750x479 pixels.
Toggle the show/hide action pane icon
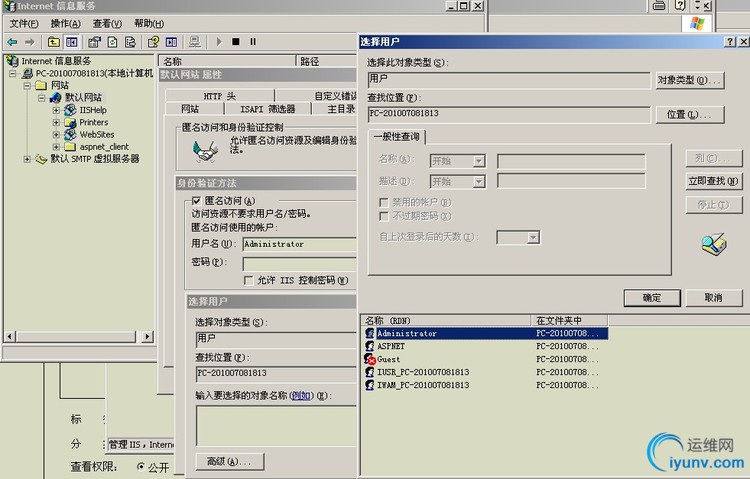coord(171,42)
